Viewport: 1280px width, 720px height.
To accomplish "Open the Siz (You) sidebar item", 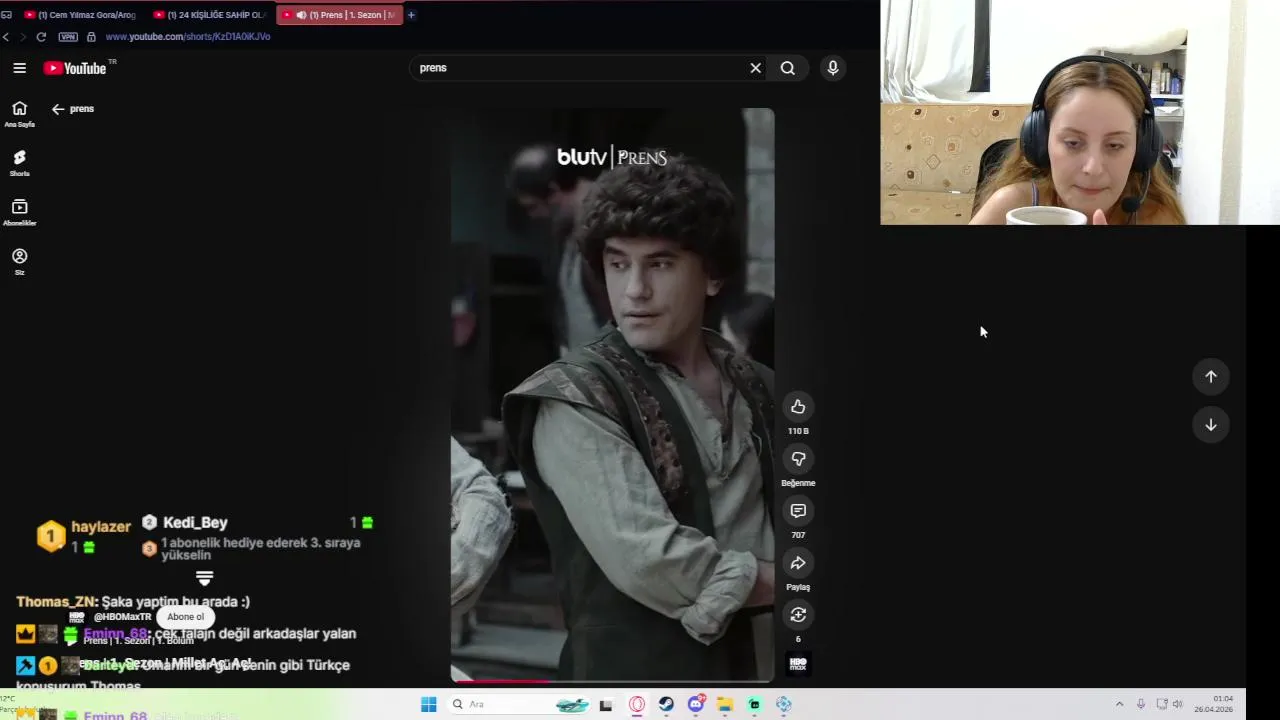I will [x=19, y=262].
